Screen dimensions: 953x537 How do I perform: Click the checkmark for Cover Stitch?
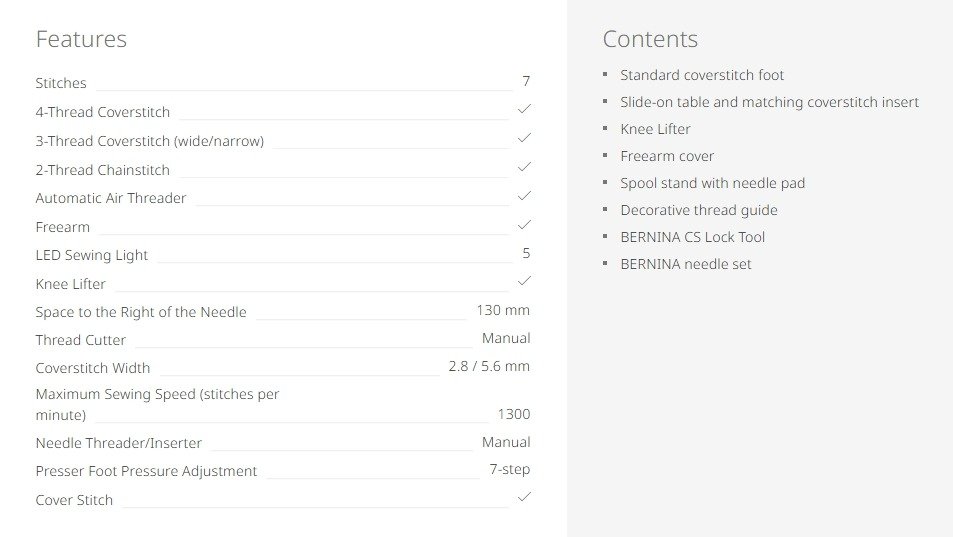point(524,497)
